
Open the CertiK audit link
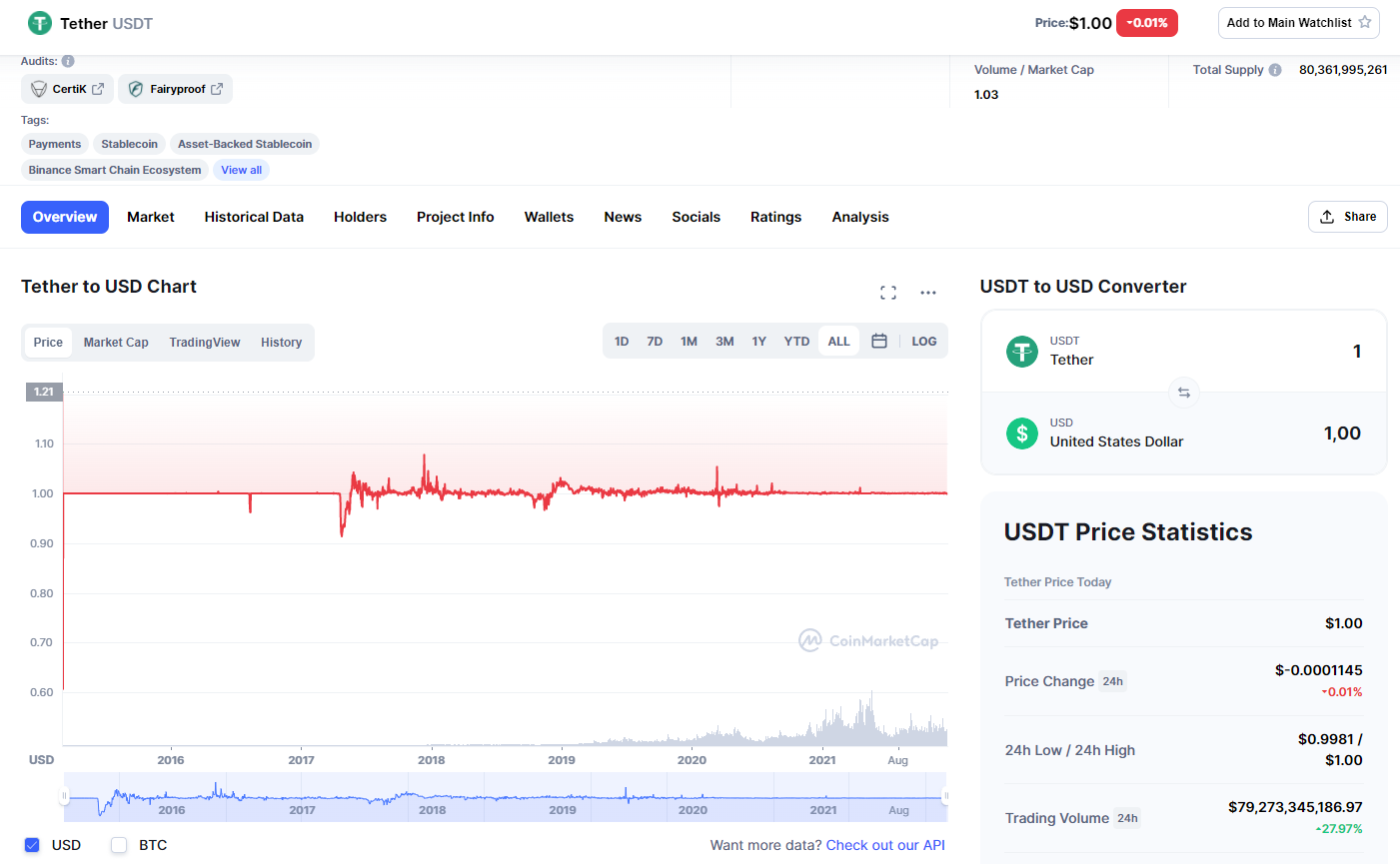tap(67, 89)
